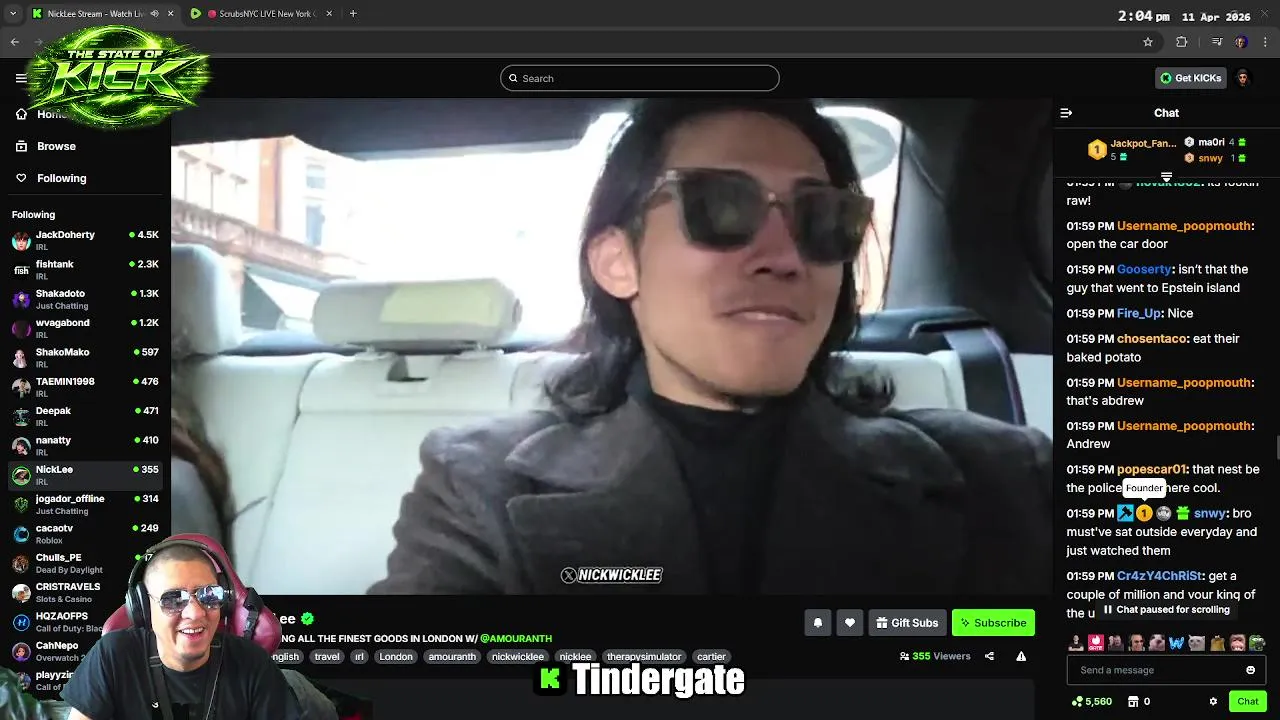Screen dimensions: 1280x720
Task: Open Following in the sidebar
Action: tap(62, 178)
